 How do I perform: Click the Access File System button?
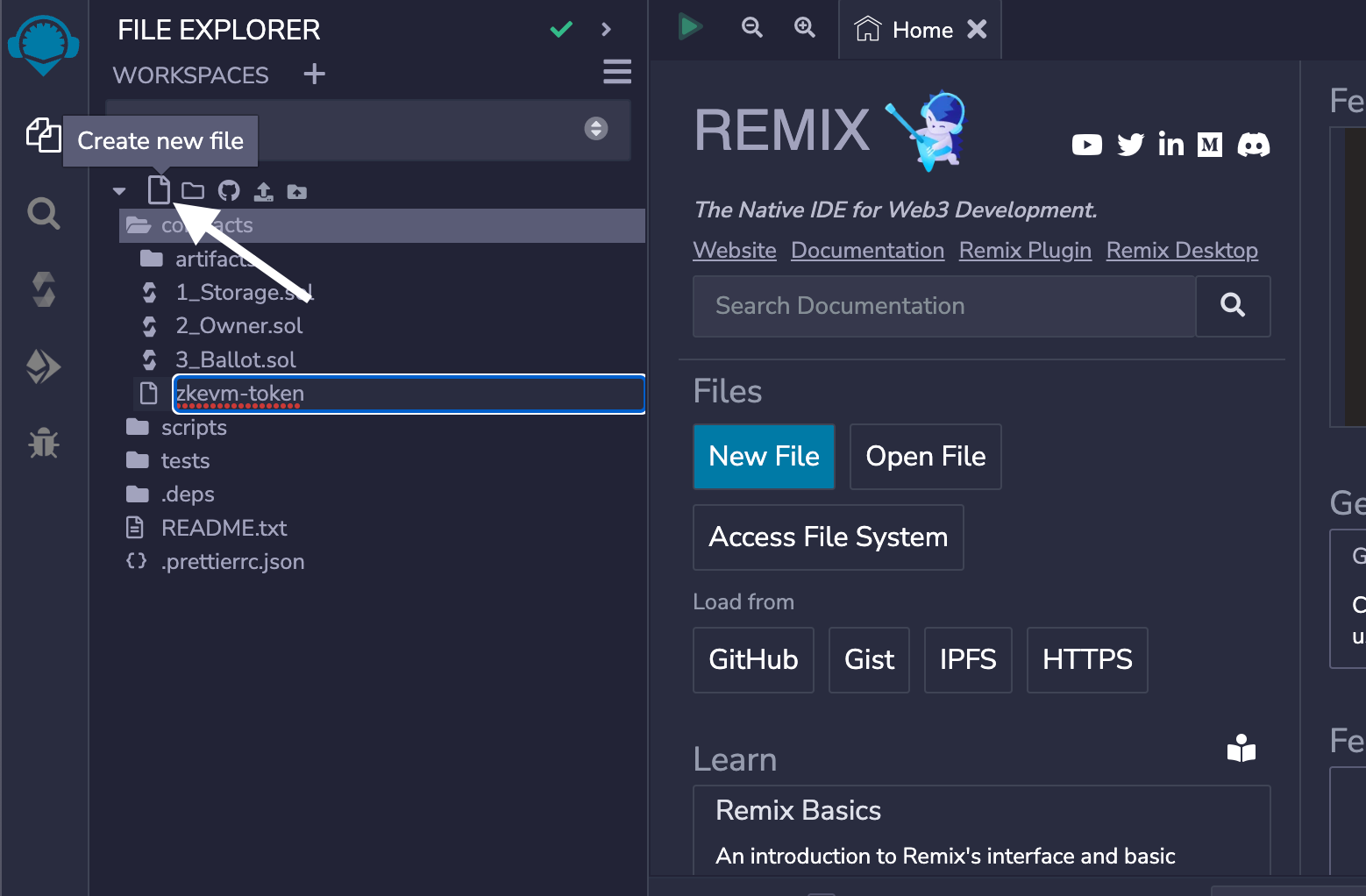829,537
